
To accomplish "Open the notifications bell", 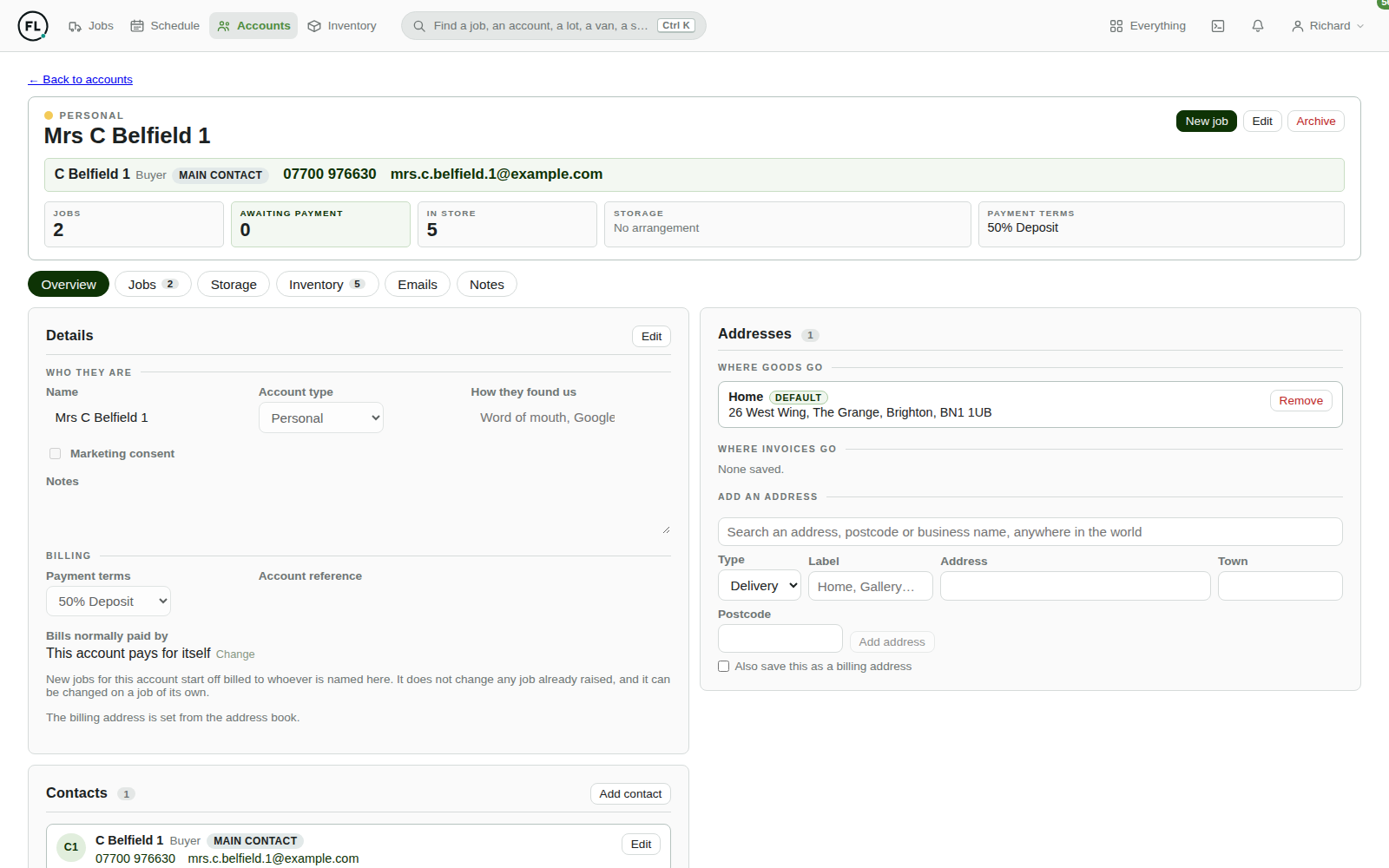I will pyautogui.click(x=1258, y=26).
